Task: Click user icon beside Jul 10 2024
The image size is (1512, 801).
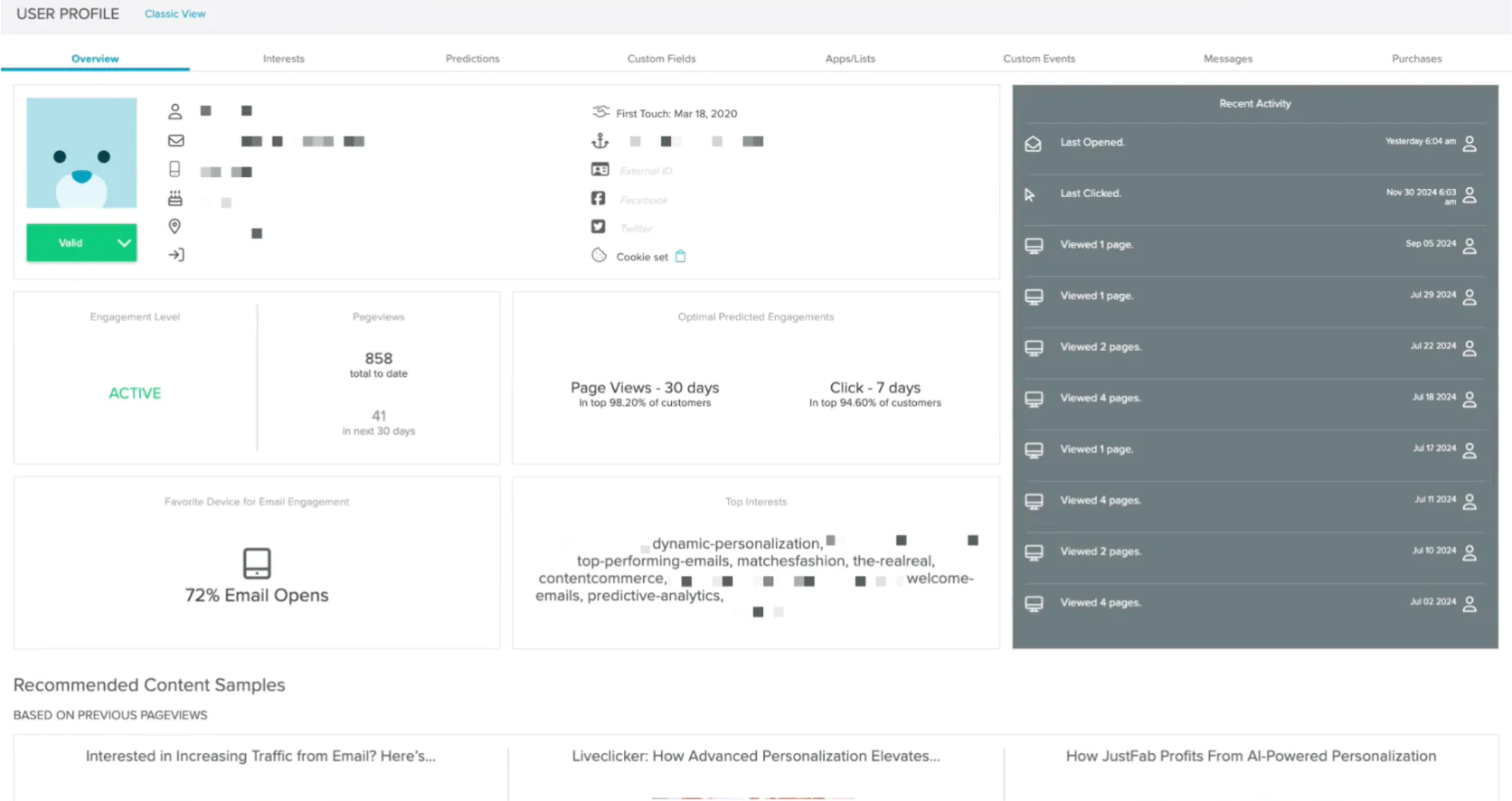Action: (x=1469, y=552)
